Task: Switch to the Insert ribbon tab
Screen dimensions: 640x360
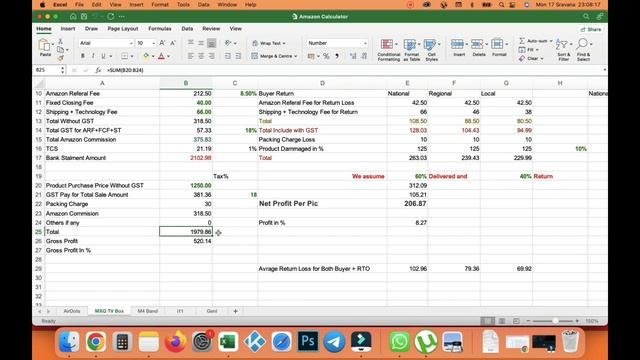Action: point(68,29)
